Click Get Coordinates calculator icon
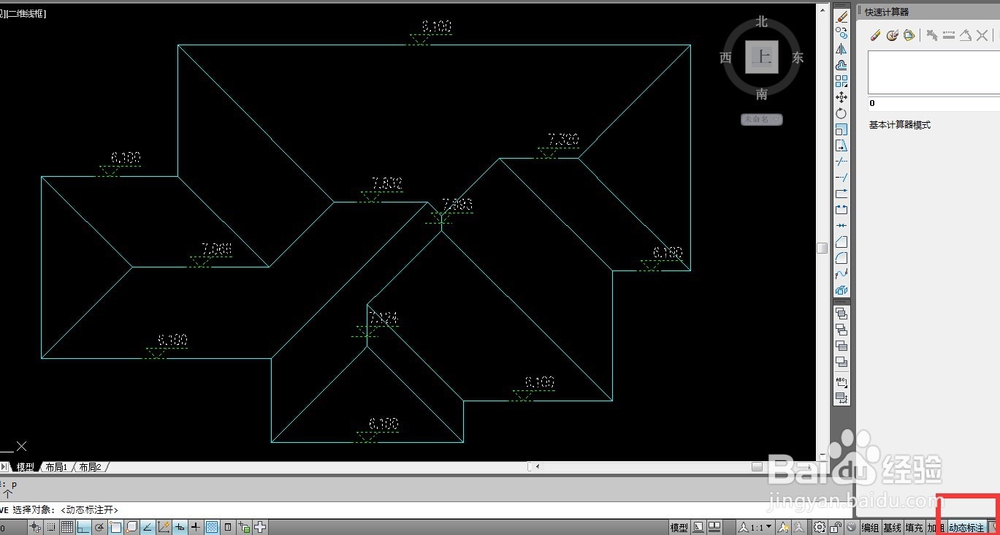Viewport: 1000px width, 535px height. tap(932, 35)
